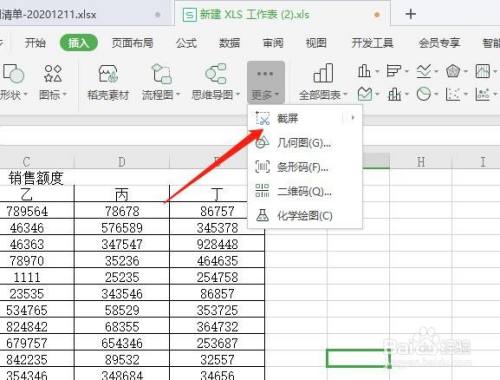Click cell with value 928448
The height and width of the screenshot is (380, 500).
[x=217, y=244]
